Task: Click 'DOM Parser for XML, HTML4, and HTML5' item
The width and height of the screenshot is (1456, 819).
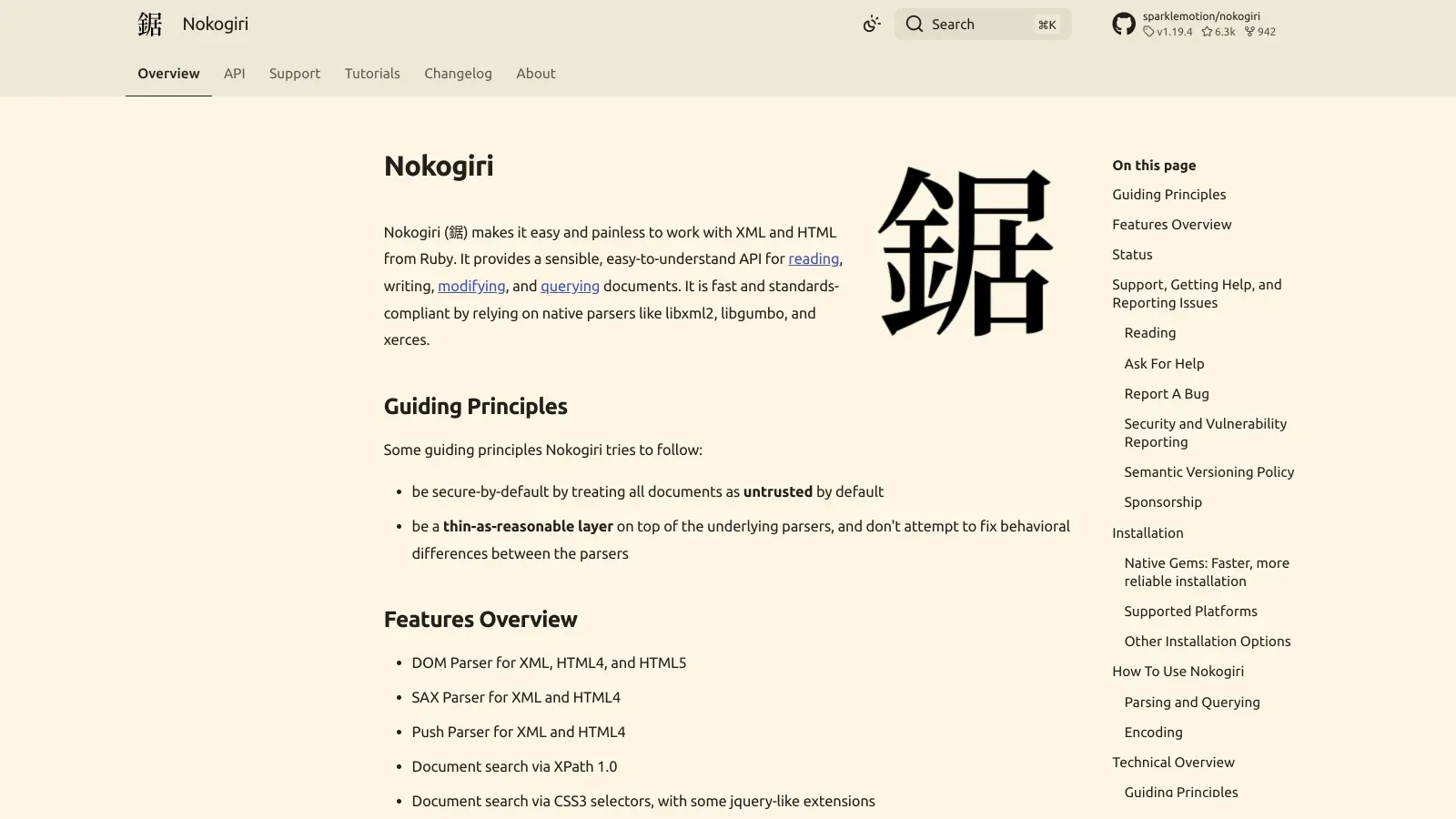Action: coord(549,663)
